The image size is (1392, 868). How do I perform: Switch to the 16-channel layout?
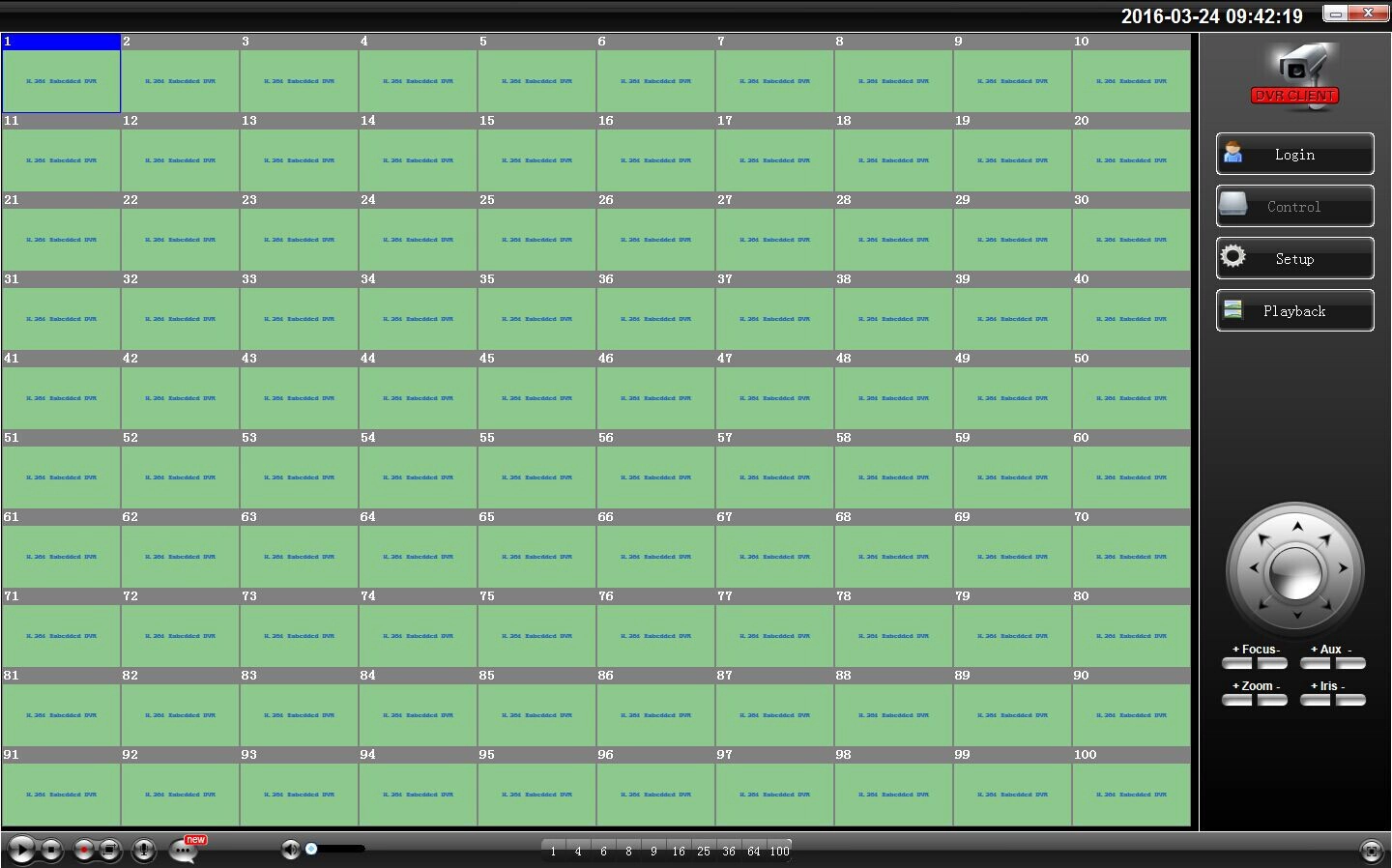tap(679, 851)
